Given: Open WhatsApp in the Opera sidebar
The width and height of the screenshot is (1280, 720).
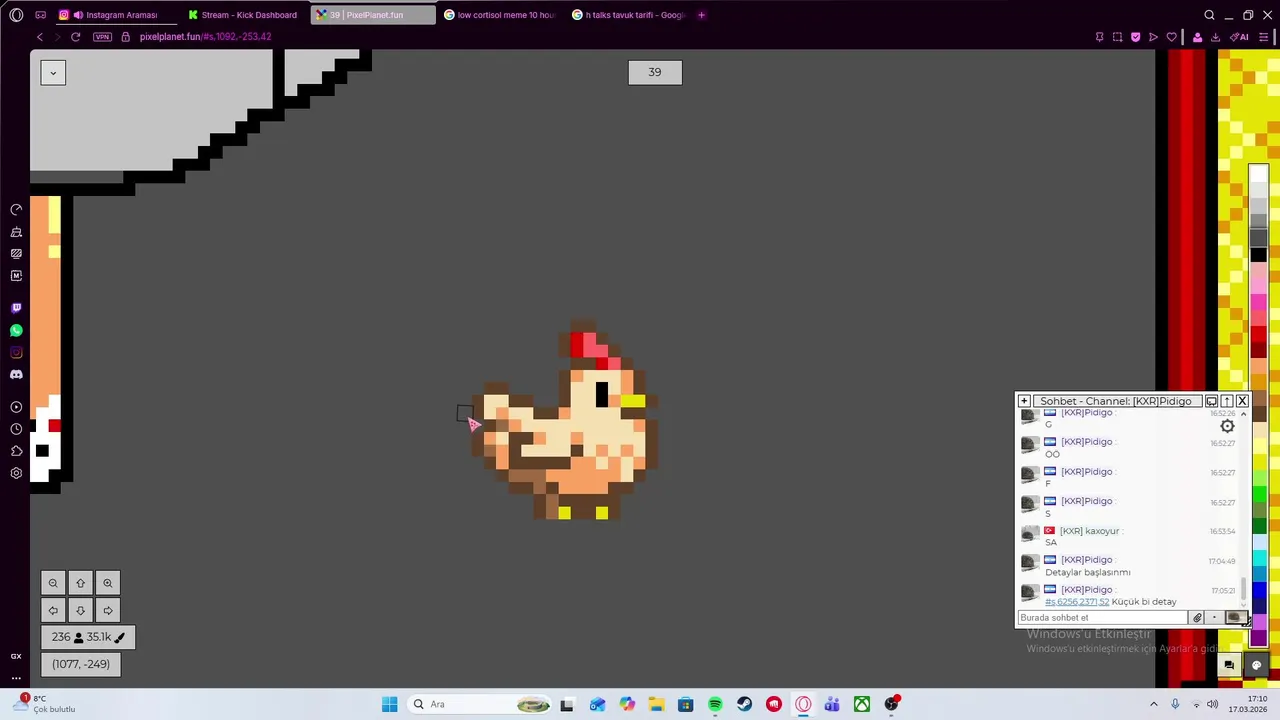Looking at the screenshot, I should click(16, 330).
